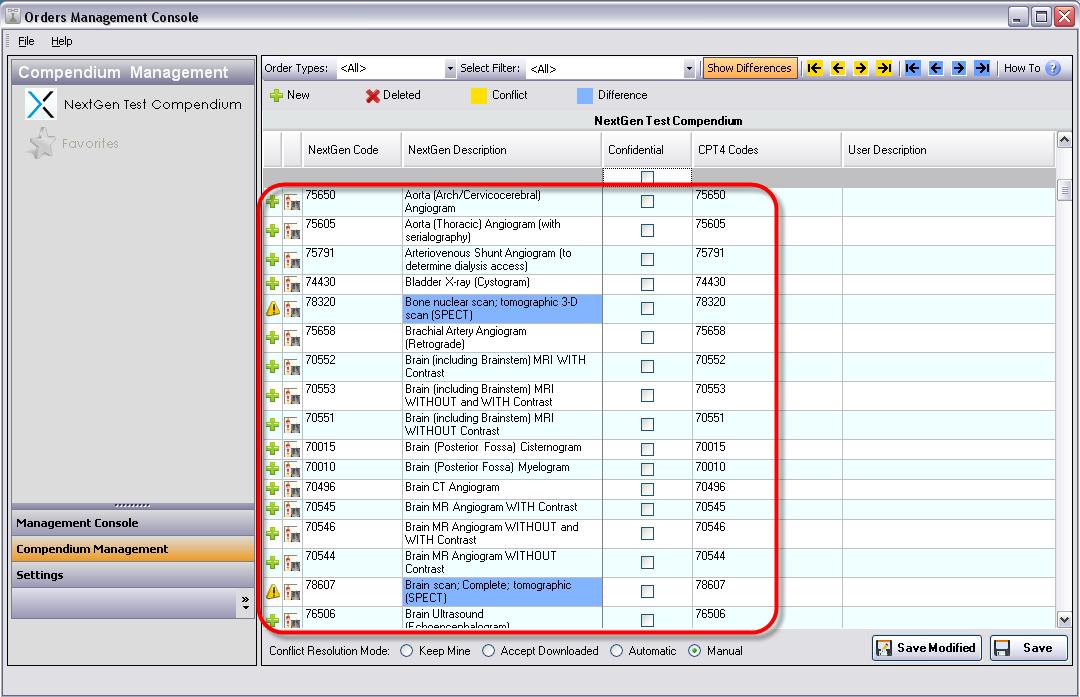The width and height of the screenshot is (1080, 697).
Task: Jump to first difference with blue first-arrow
Action: tap(913, 68)
